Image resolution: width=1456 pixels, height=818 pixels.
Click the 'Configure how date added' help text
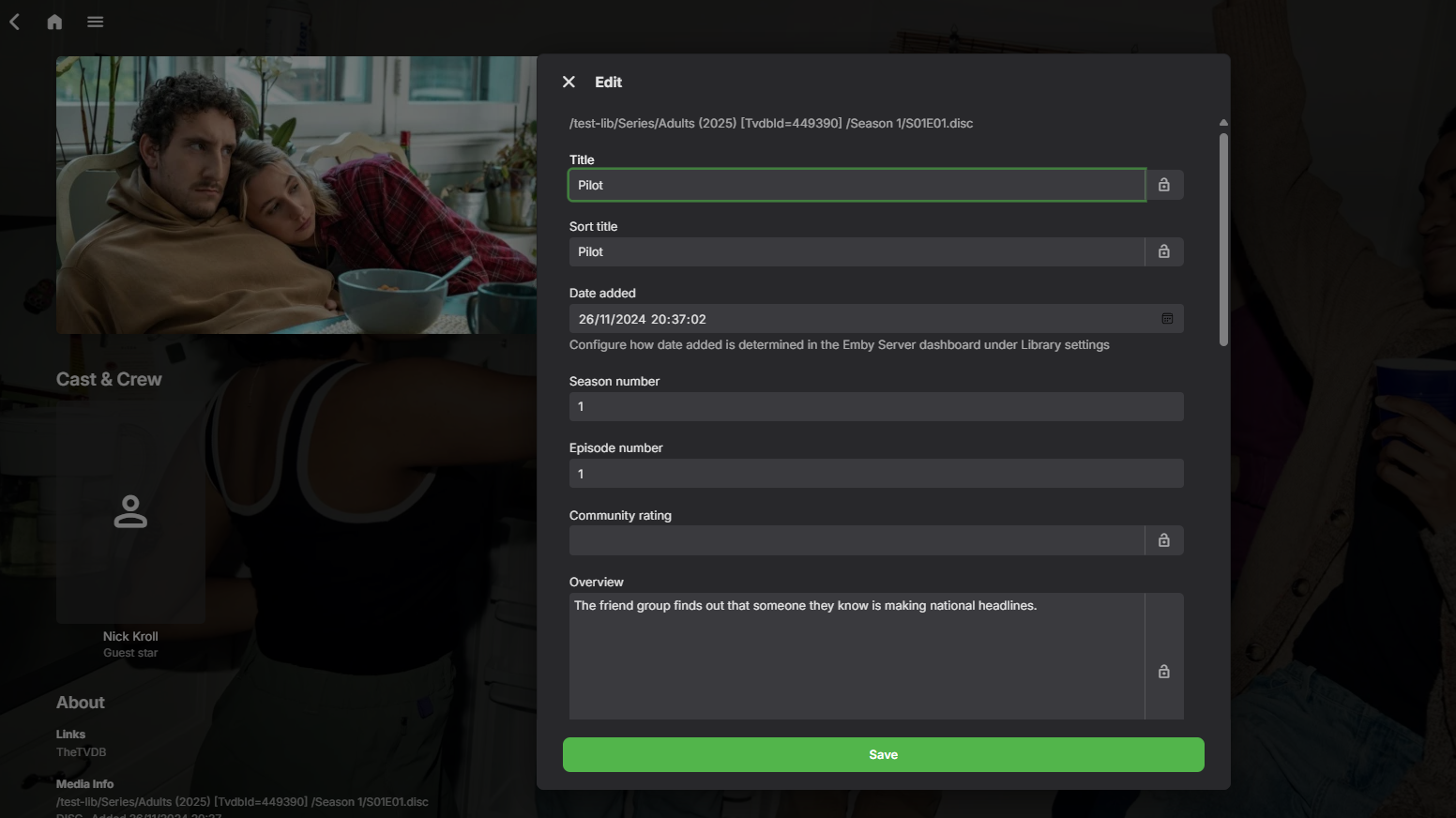(840, 345)
